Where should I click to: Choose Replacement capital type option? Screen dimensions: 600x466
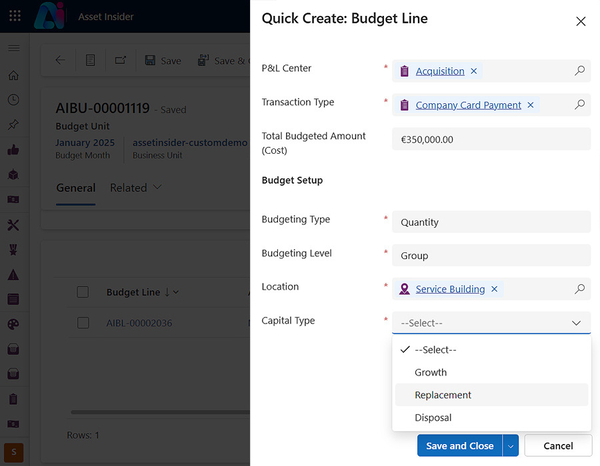click(443, 395)
